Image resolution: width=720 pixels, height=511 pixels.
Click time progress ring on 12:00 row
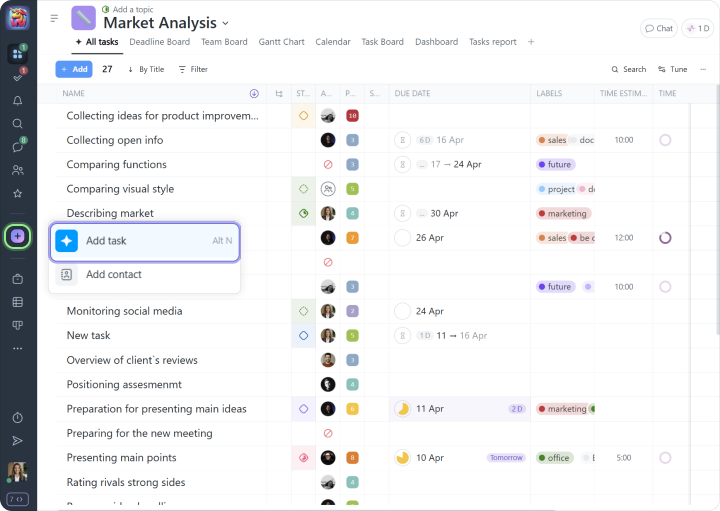(x=665, y=238)
